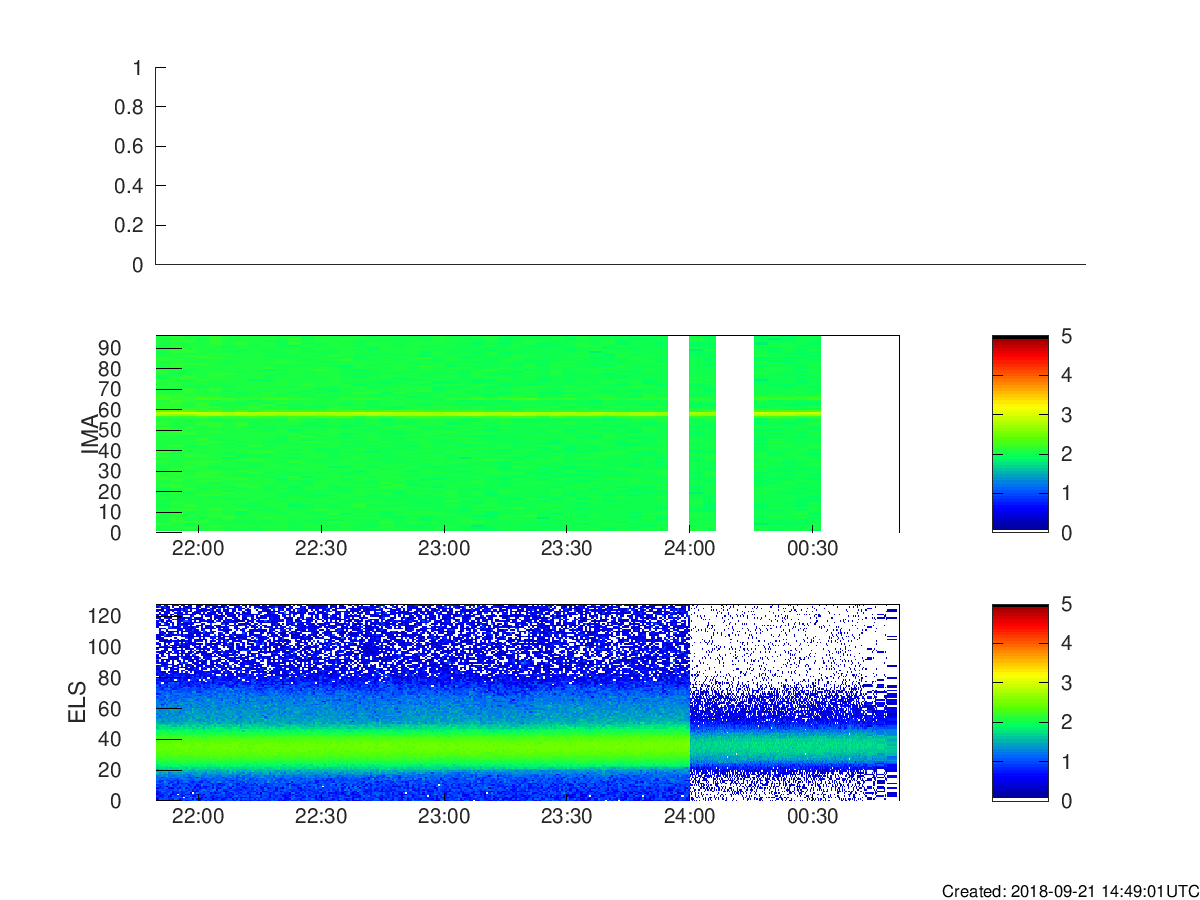1200x900 pixels.
Task: Click the ELS spectrogram green band before 24:00
Action: pyautogui.click(x=422, y=745)
